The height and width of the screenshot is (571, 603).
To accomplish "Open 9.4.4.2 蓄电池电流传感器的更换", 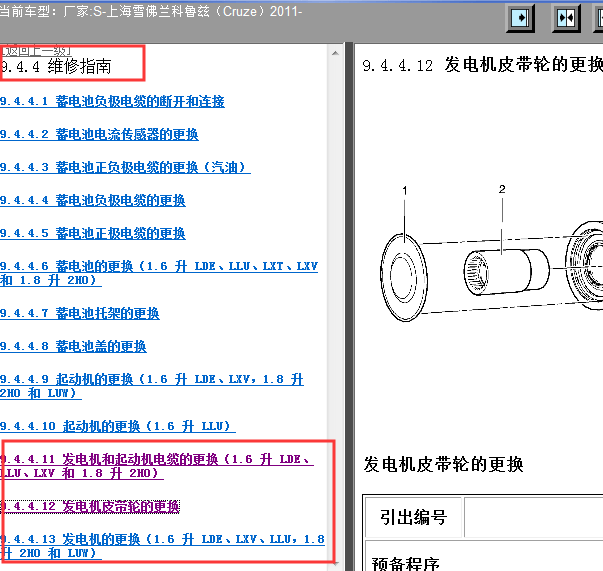I will (99, 135).
